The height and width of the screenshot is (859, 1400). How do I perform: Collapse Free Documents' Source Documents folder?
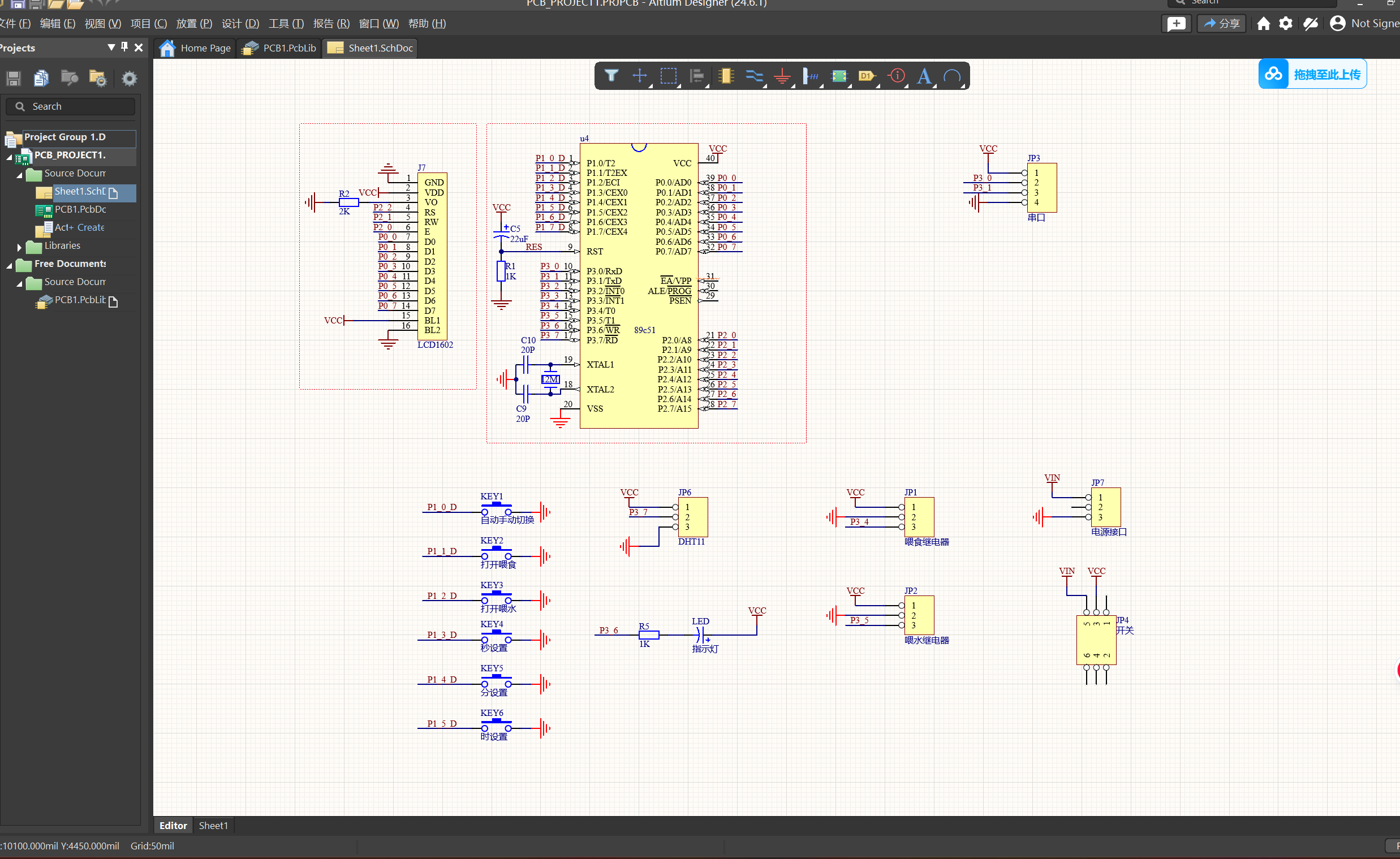coord(19,283)
